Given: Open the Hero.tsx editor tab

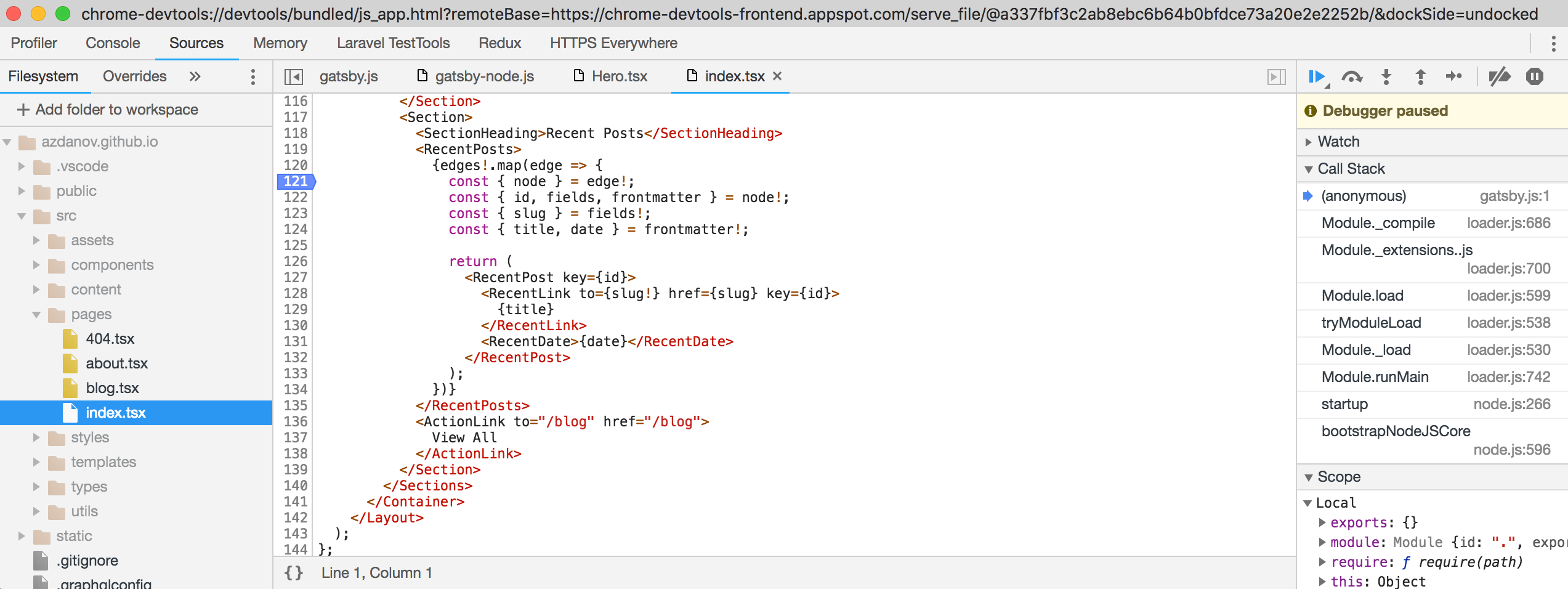Looking at the screenshot, I should coord(619,76).
